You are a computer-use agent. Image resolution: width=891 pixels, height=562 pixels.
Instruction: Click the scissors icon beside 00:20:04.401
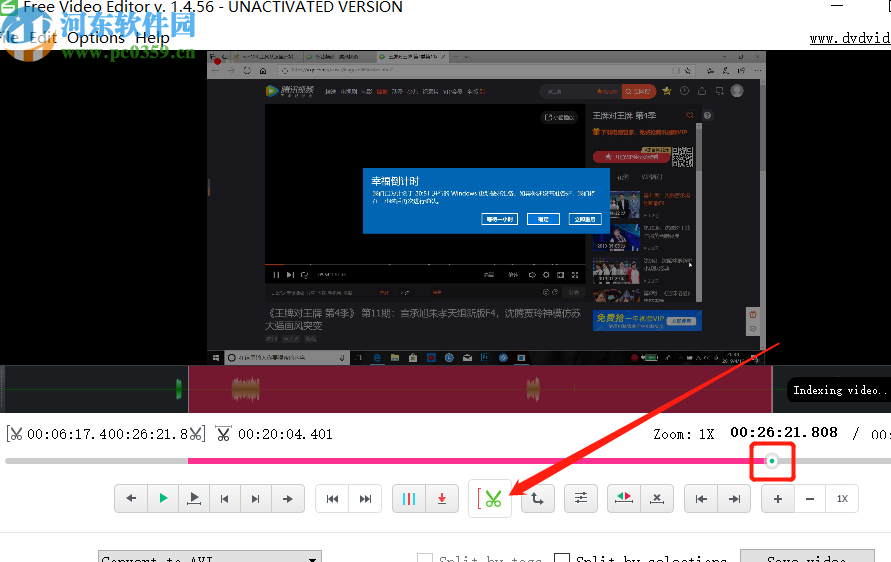(223, 435)
